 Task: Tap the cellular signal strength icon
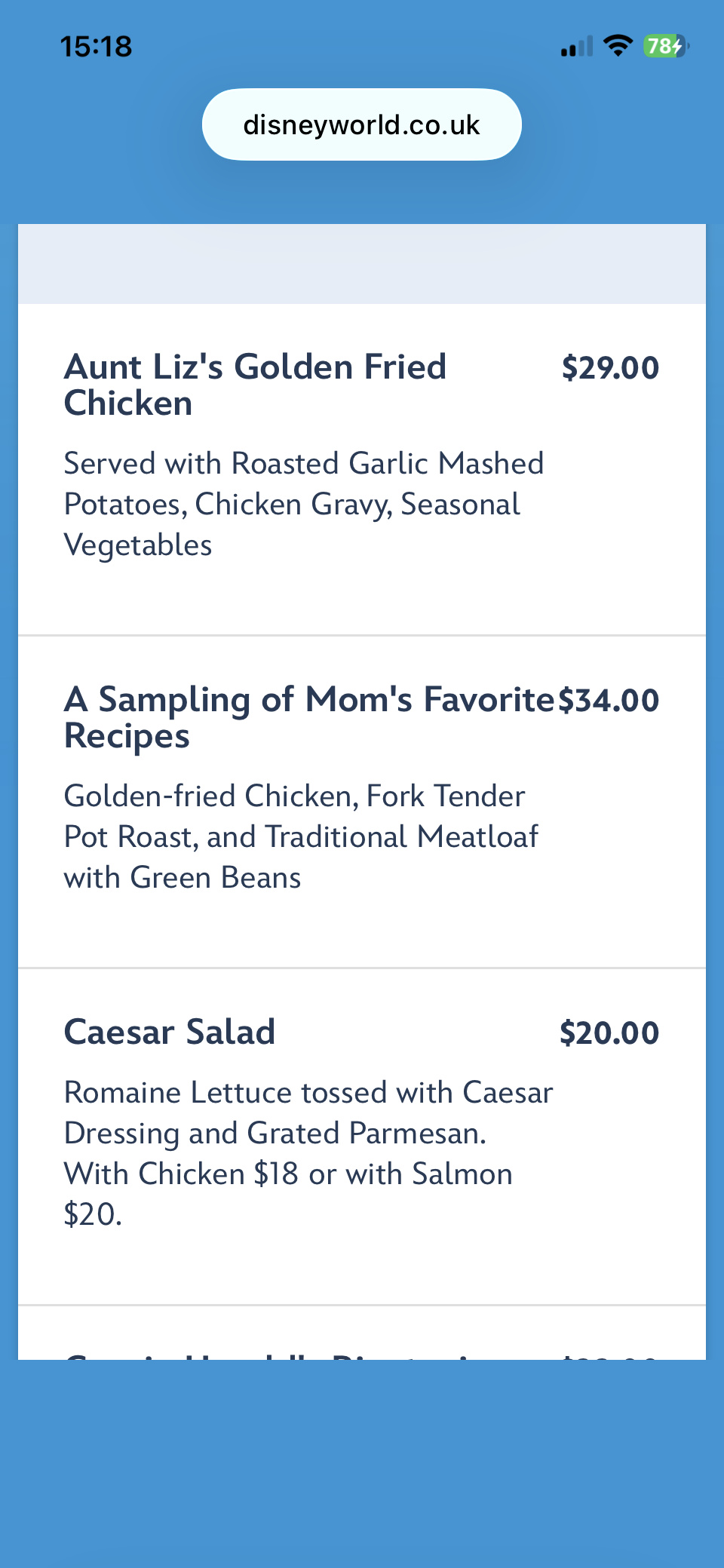coord(576,47)
